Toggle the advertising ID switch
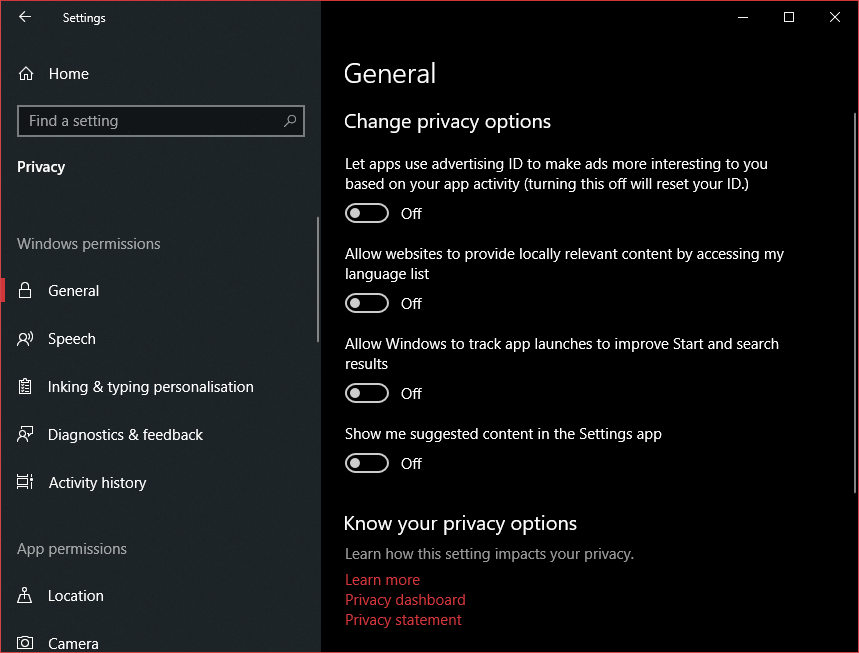859x653 pixels. pyautogui.click(x=366, y=213)
